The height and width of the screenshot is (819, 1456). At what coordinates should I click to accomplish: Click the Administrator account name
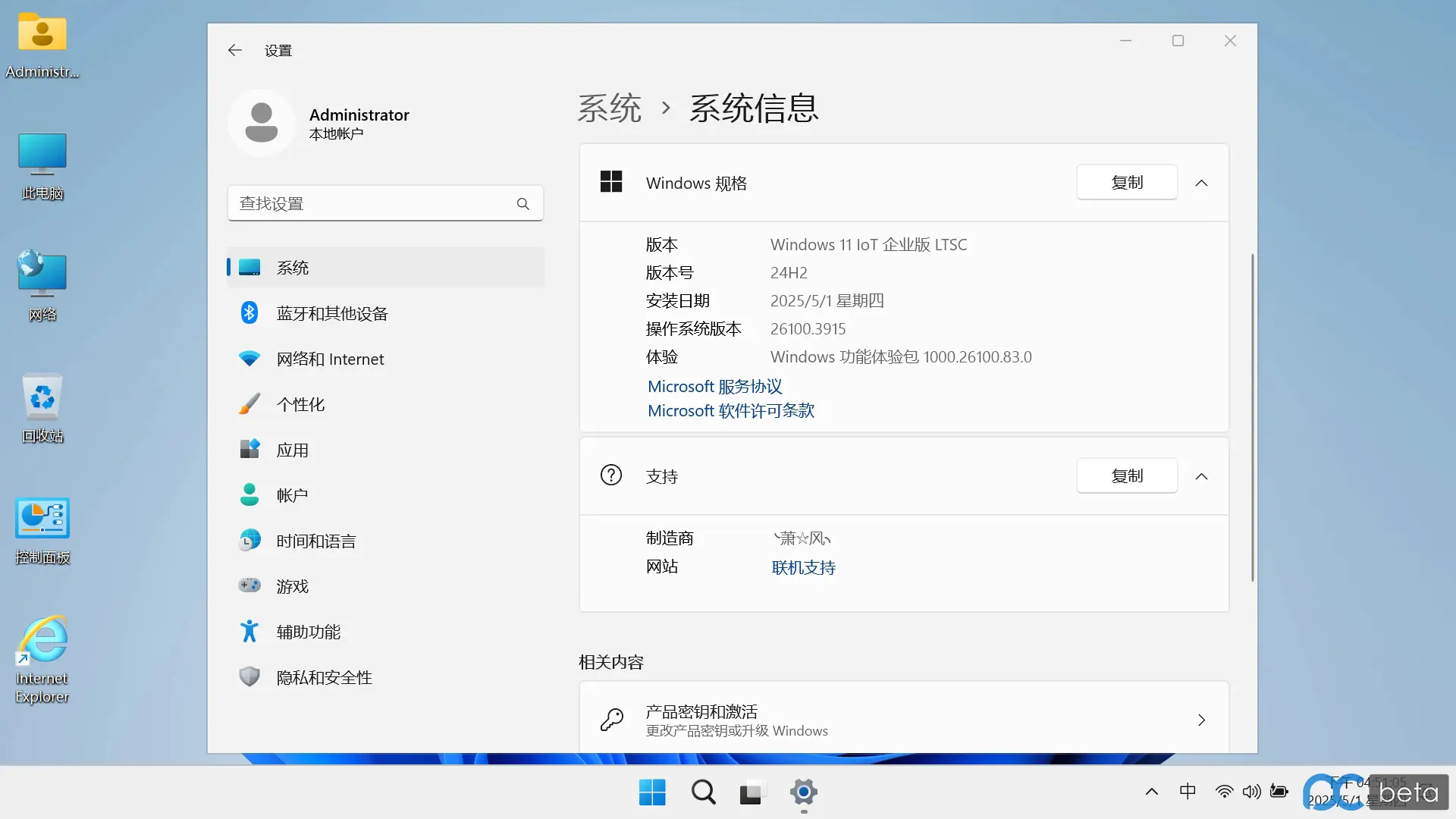tap(359, 115)
